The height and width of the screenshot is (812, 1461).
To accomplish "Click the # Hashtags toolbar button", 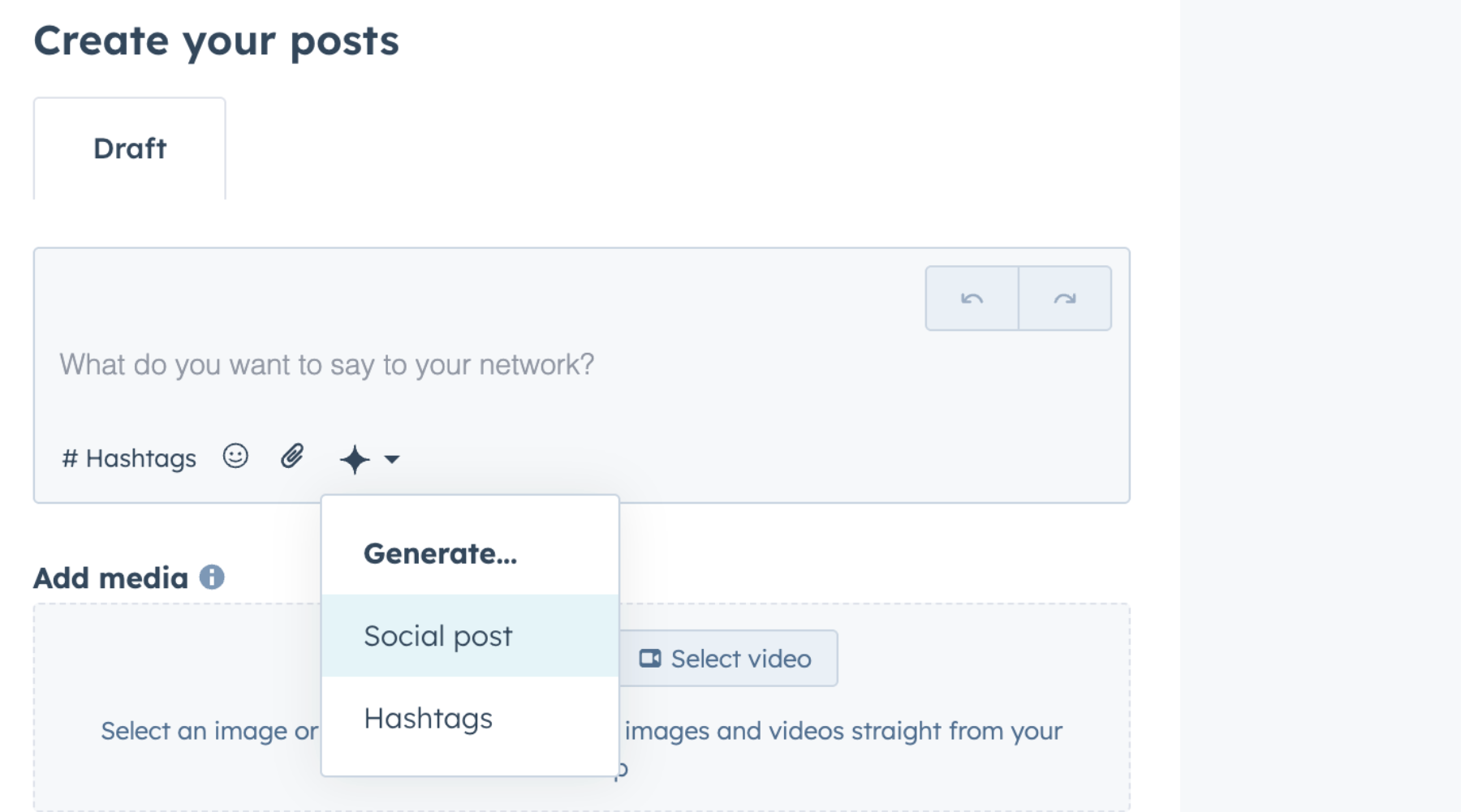I will click(x=129, y=458).
